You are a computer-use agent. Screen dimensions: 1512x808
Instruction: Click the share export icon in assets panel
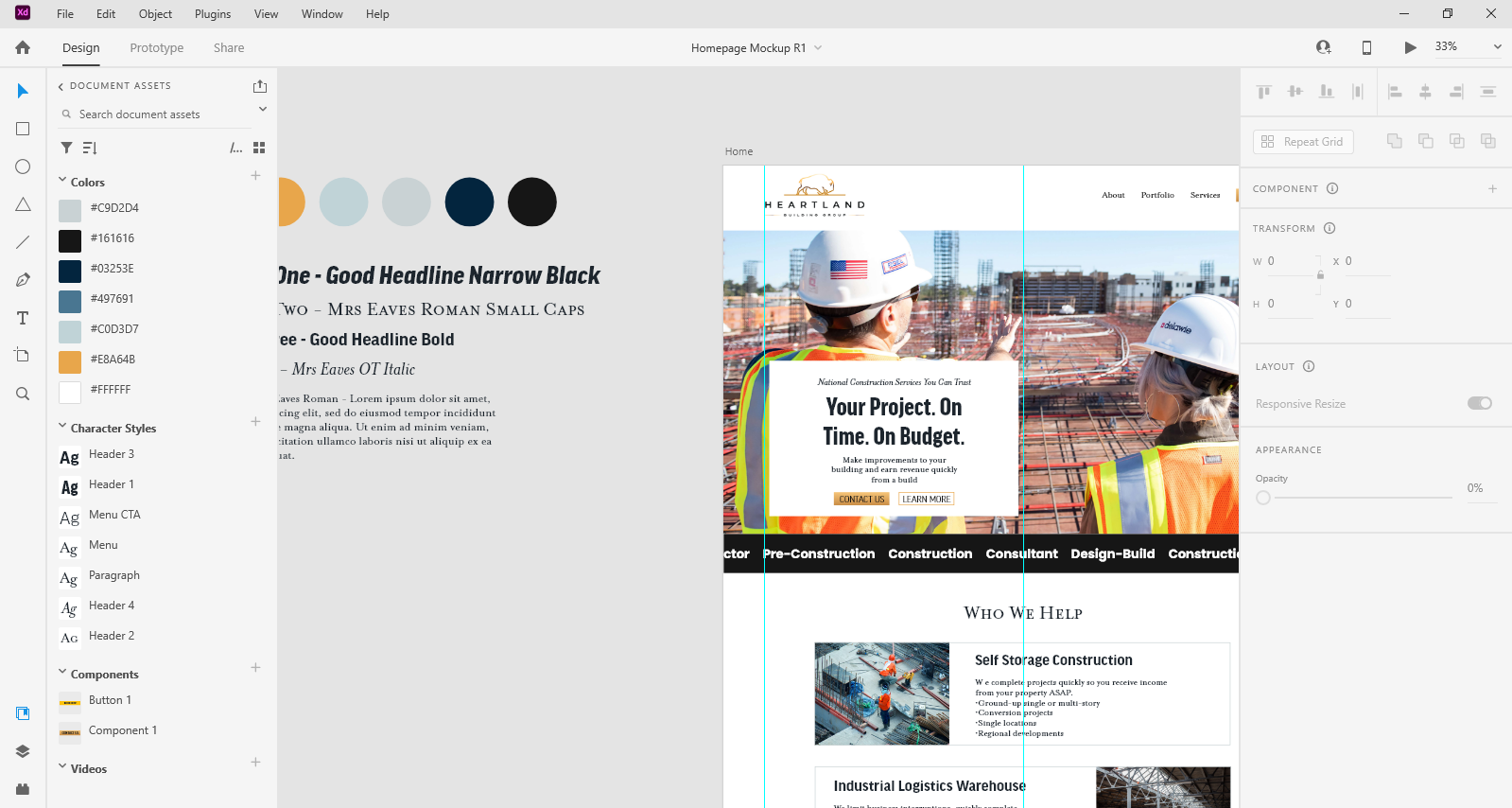[x=260, y=86]
